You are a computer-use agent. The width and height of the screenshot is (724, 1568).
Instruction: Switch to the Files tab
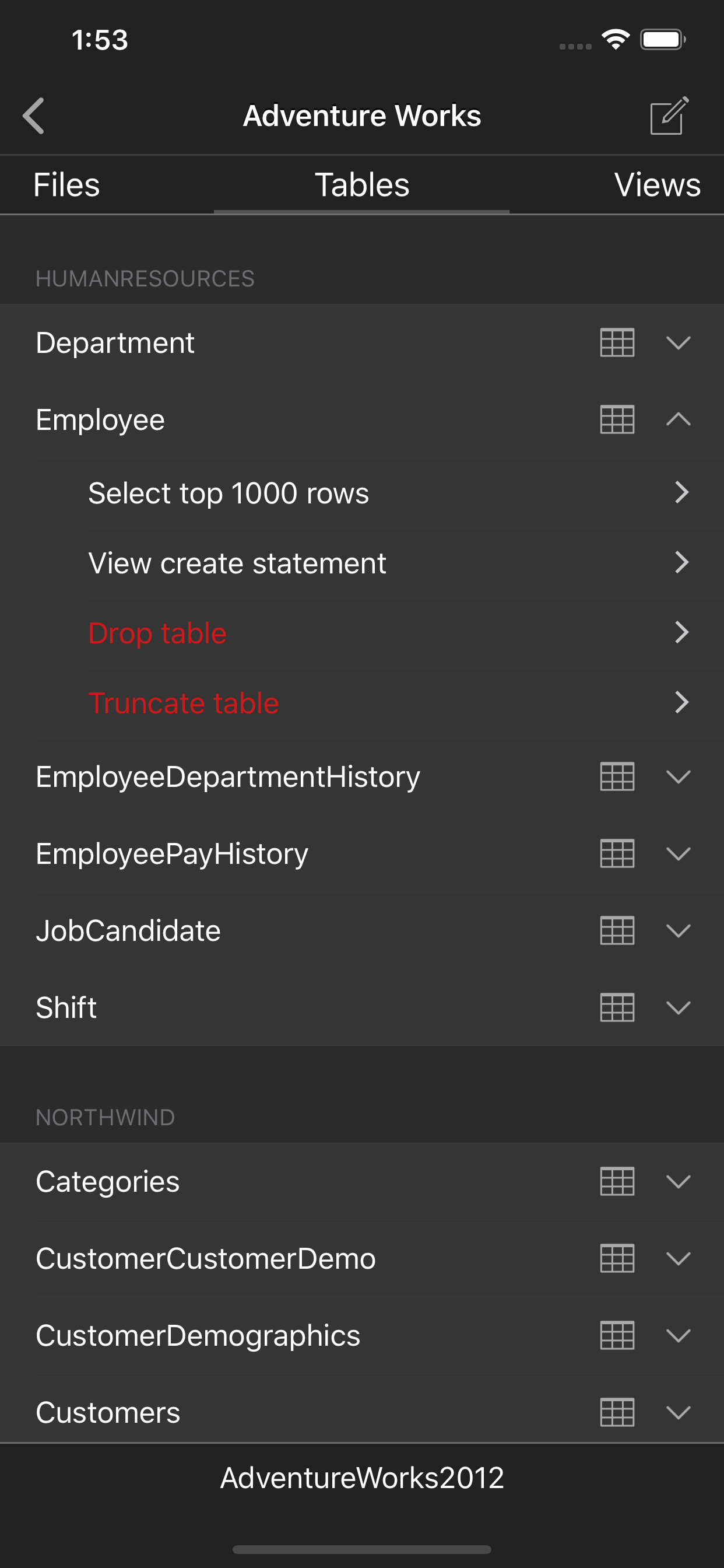[66, 185]
